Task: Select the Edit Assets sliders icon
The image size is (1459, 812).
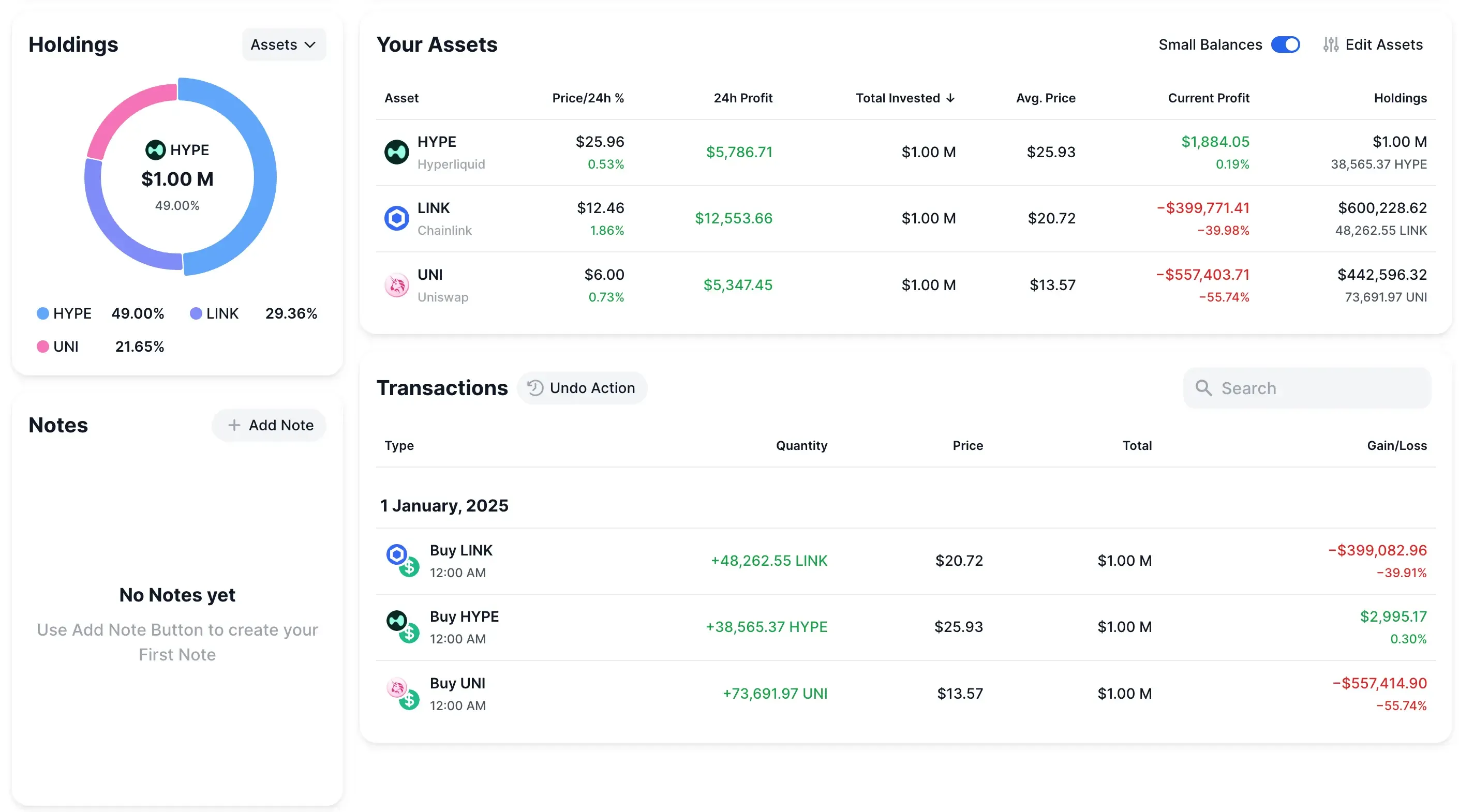Action: (x=1331, y=44)
